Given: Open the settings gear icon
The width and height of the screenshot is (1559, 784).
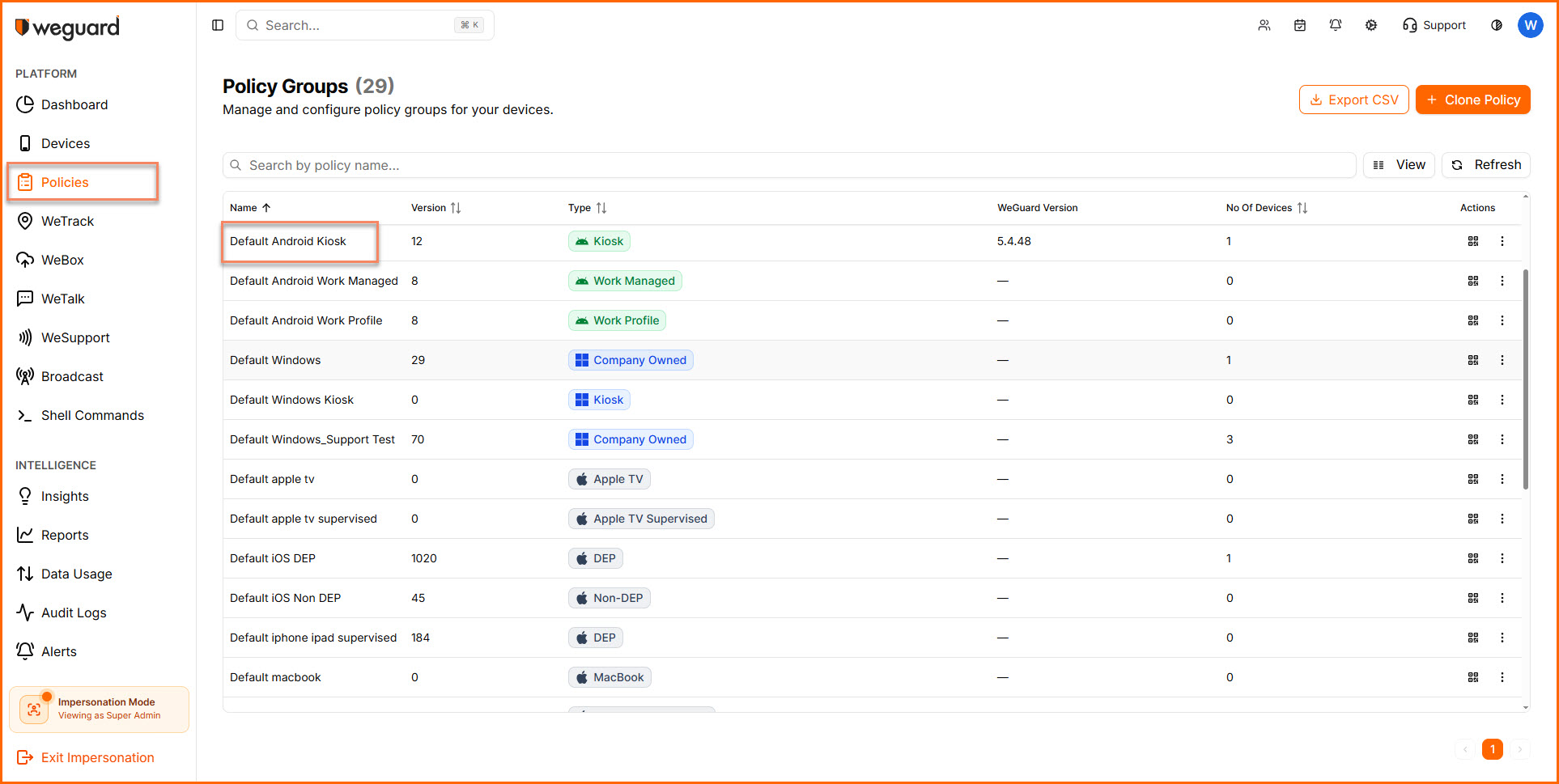Looking at the screenshot, I should click(x=1371, y=25).
